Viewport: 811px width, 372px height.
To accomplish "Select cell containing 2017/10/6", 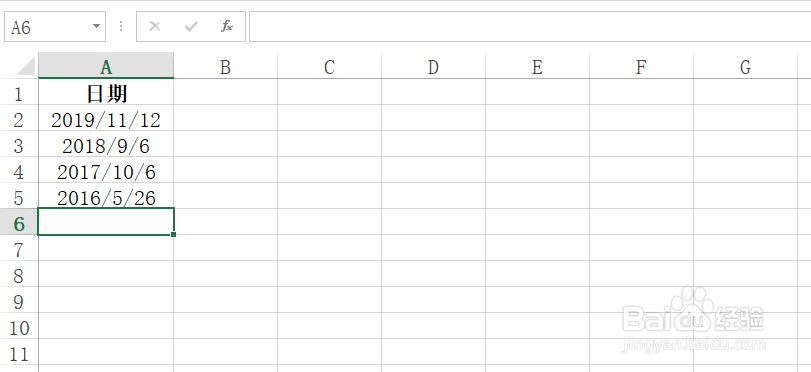I will tap(106, 170).
